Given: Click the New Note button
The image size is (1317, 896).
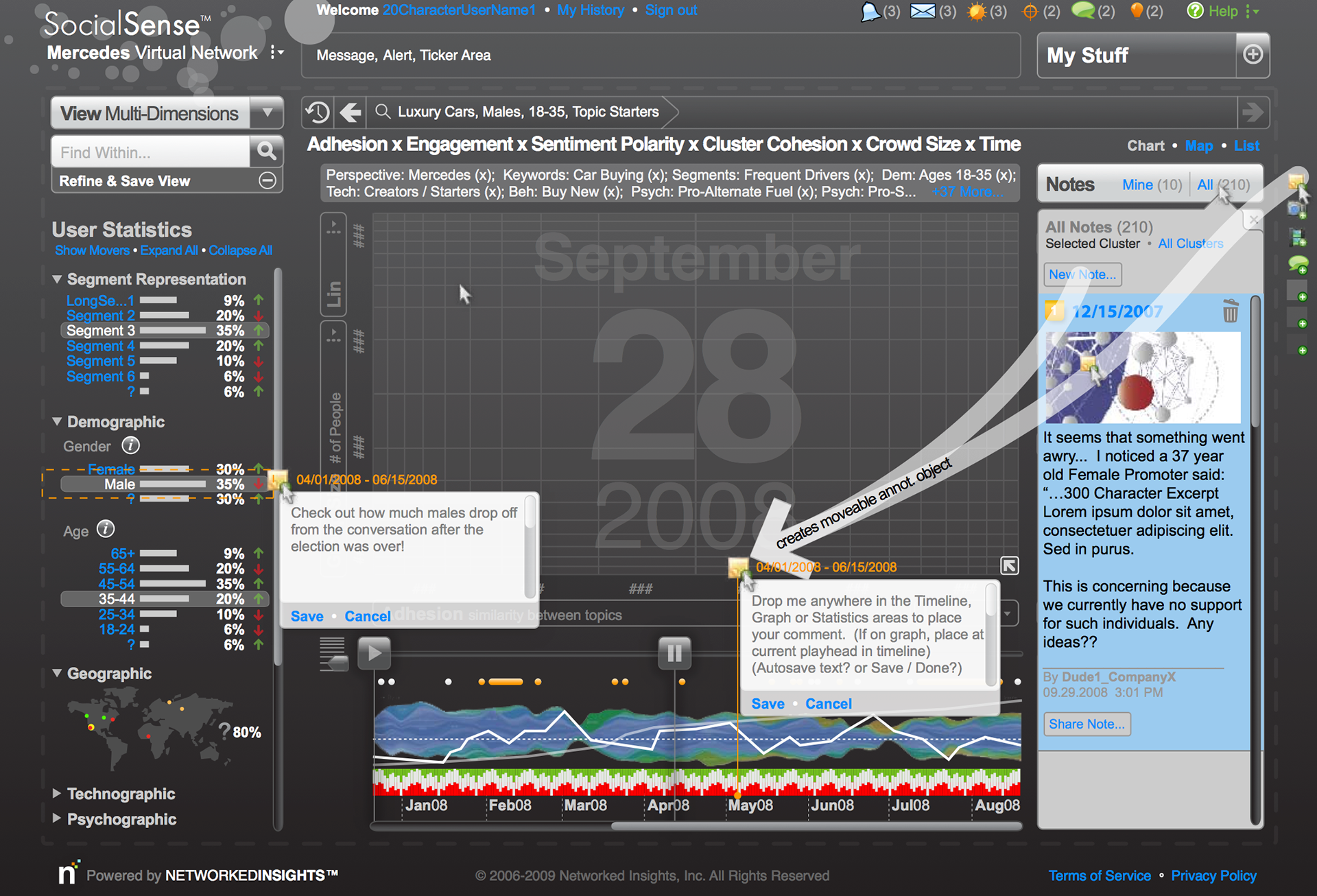Looking at the screenshot, I should coord(1082,274).
